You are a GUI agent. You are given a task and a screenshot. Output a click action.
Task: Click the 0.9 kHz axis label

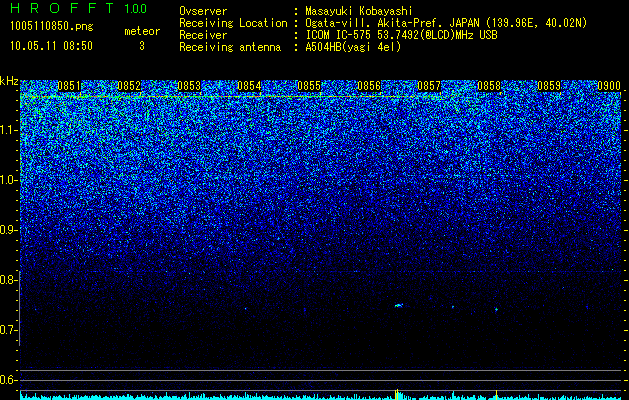[8, 230]
